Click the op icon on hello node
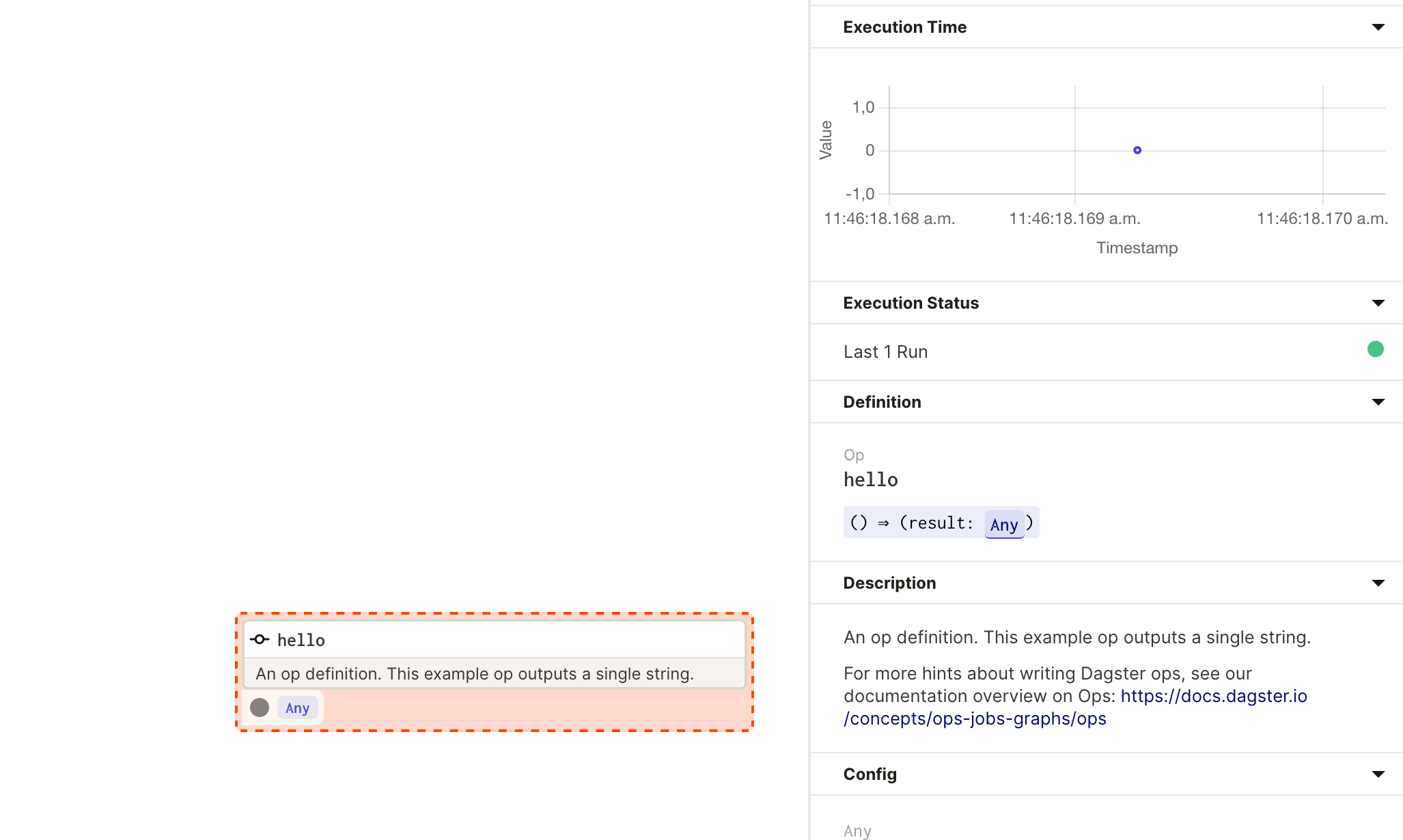The image size is (1403, 840). point(260,640)
